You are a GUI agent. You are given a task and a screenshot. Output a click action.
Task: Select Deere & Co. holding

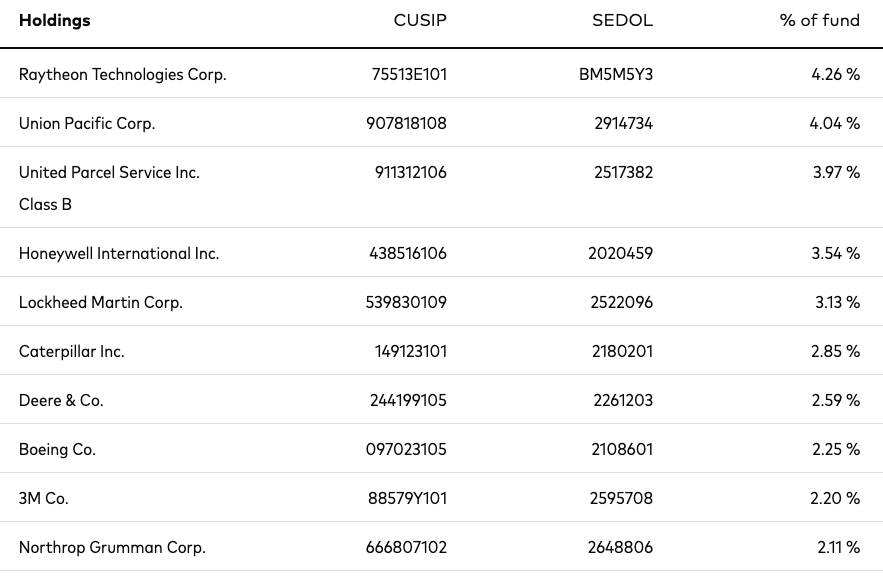(x=61, y=400)
